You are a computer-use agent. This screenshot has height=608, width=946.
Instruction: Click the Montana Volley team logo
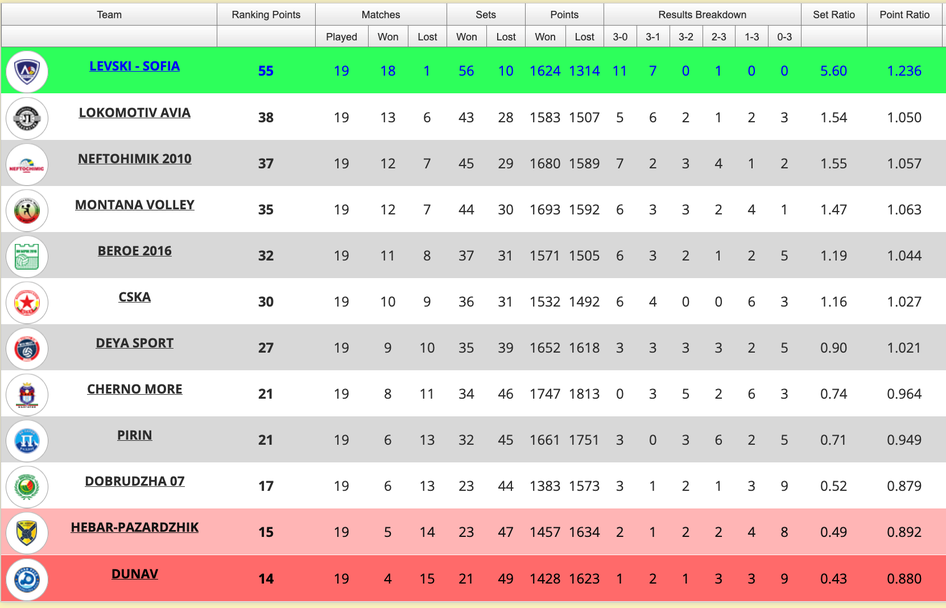tap(27, 210)
